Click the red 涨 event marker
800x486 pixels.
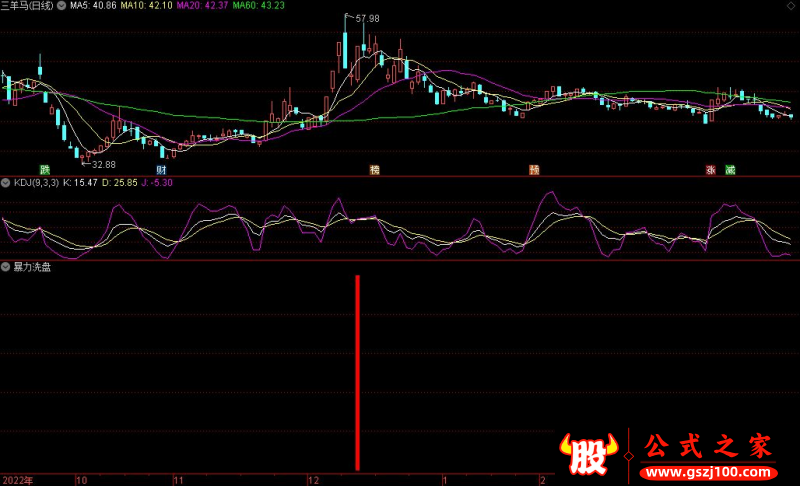point(712,169)
